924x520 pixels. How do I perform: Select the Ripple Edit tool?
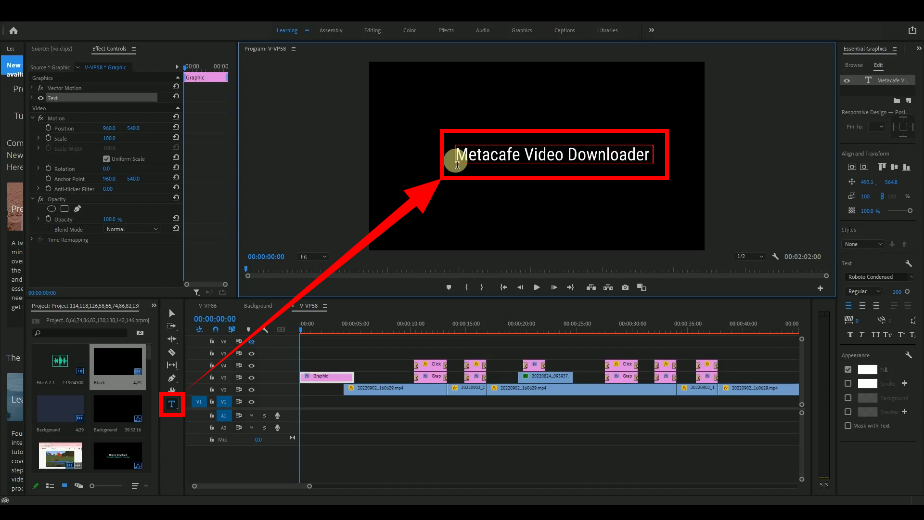171,339
